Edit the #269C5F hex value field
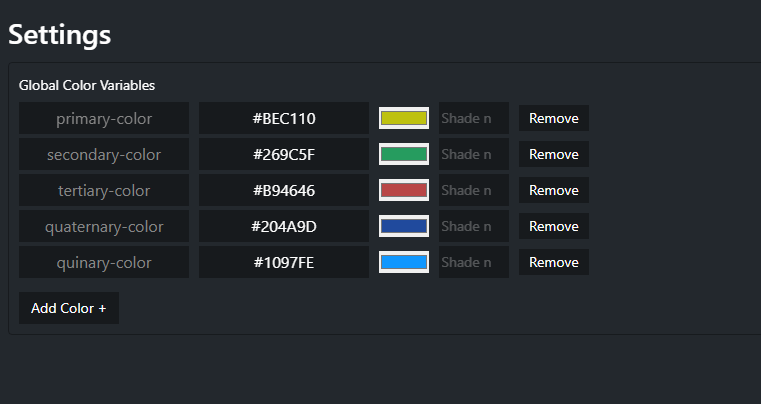 (x=284, y=154)
